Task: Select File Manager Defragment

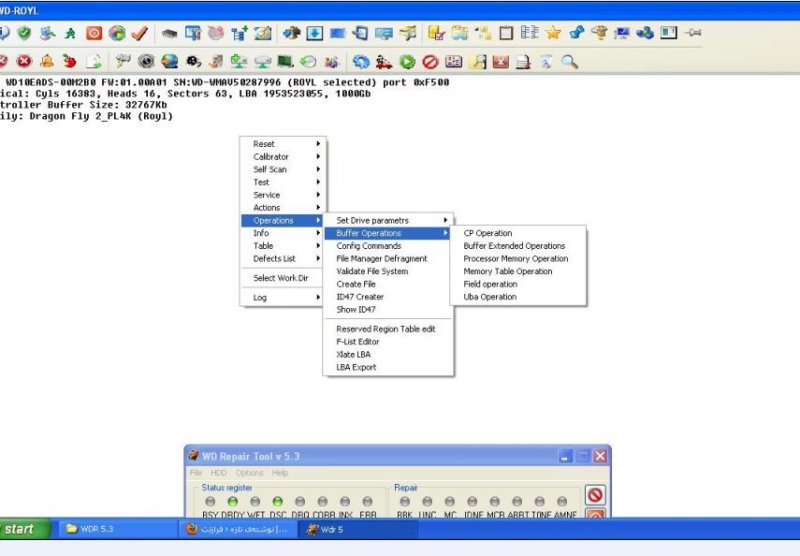Action: [x=388, y=259]
